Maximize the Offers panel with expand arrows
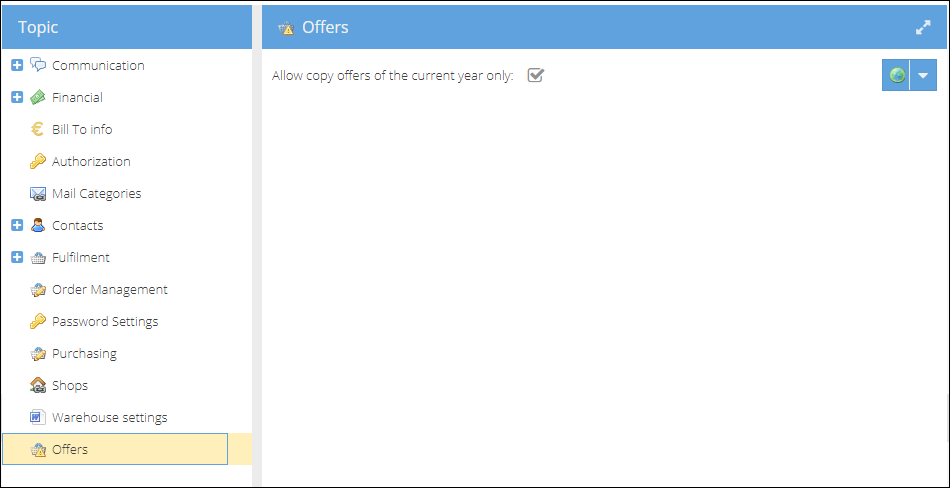Viewport: 950px width, 488px height. point(923,27)
